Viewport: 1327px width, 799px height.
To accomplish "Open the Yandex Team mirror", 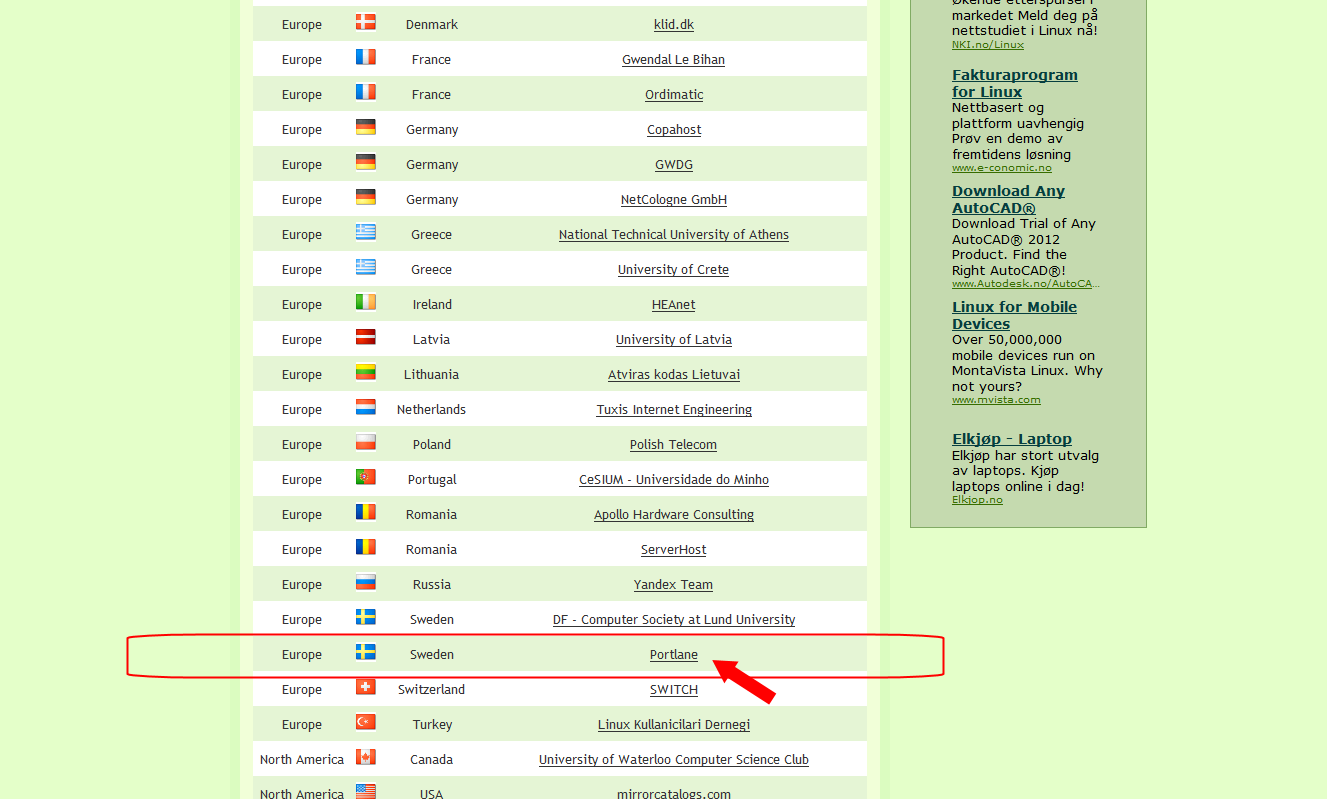I will [x=674, y=585].
